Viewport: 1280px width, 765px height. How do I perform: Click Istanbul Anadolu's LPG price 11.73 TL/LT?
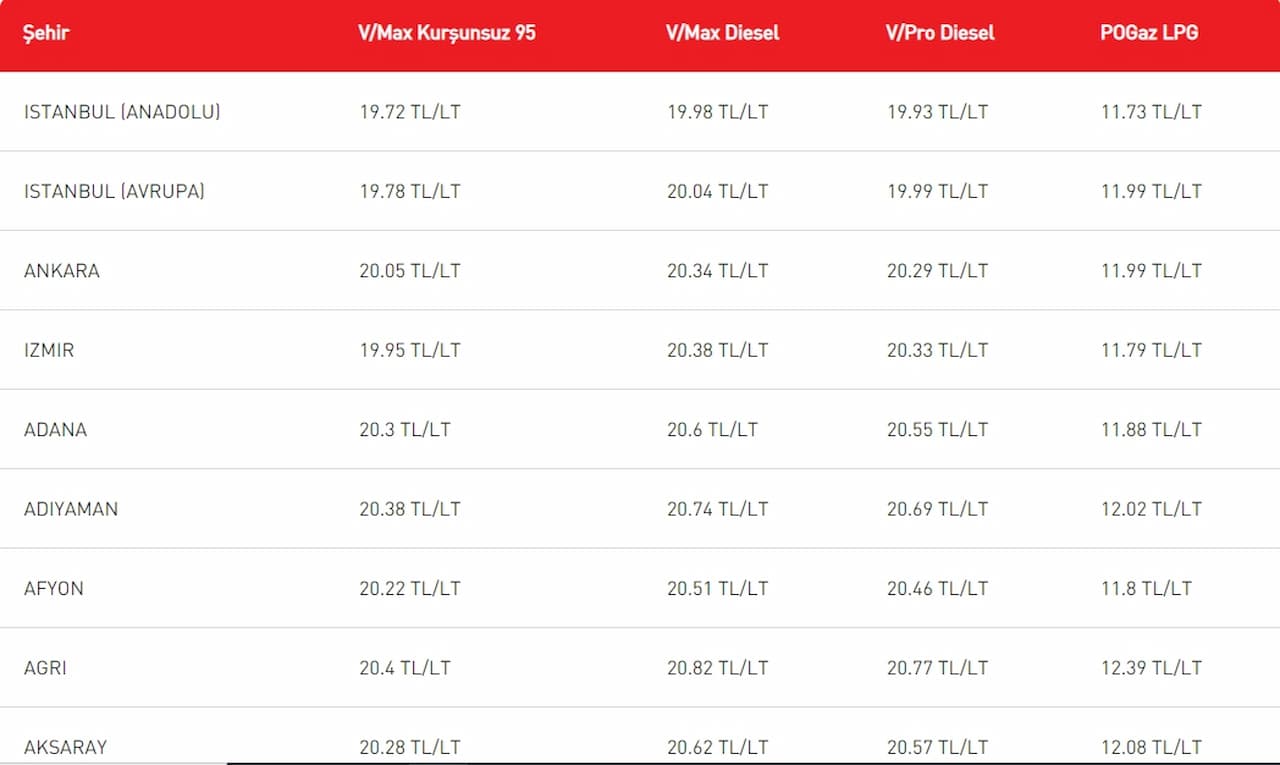coord(1151,112)
